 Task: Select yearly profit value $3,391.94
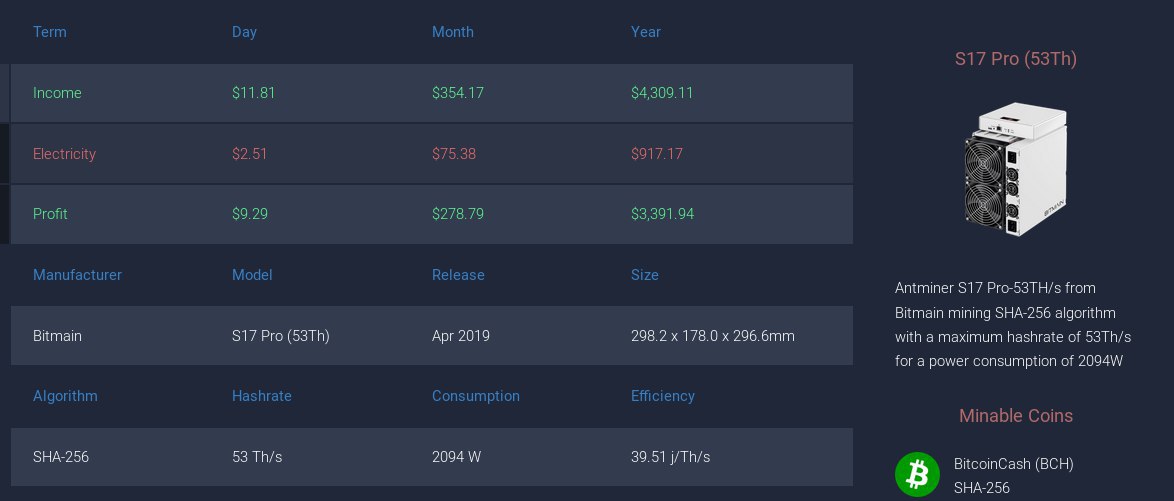[663, 213]
